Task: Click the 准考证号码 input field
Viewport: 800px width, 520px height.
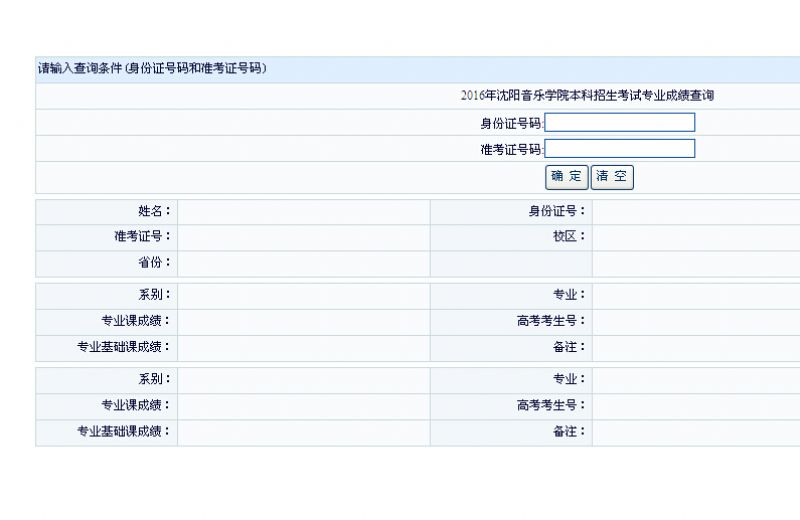Action: coord(619,149)
